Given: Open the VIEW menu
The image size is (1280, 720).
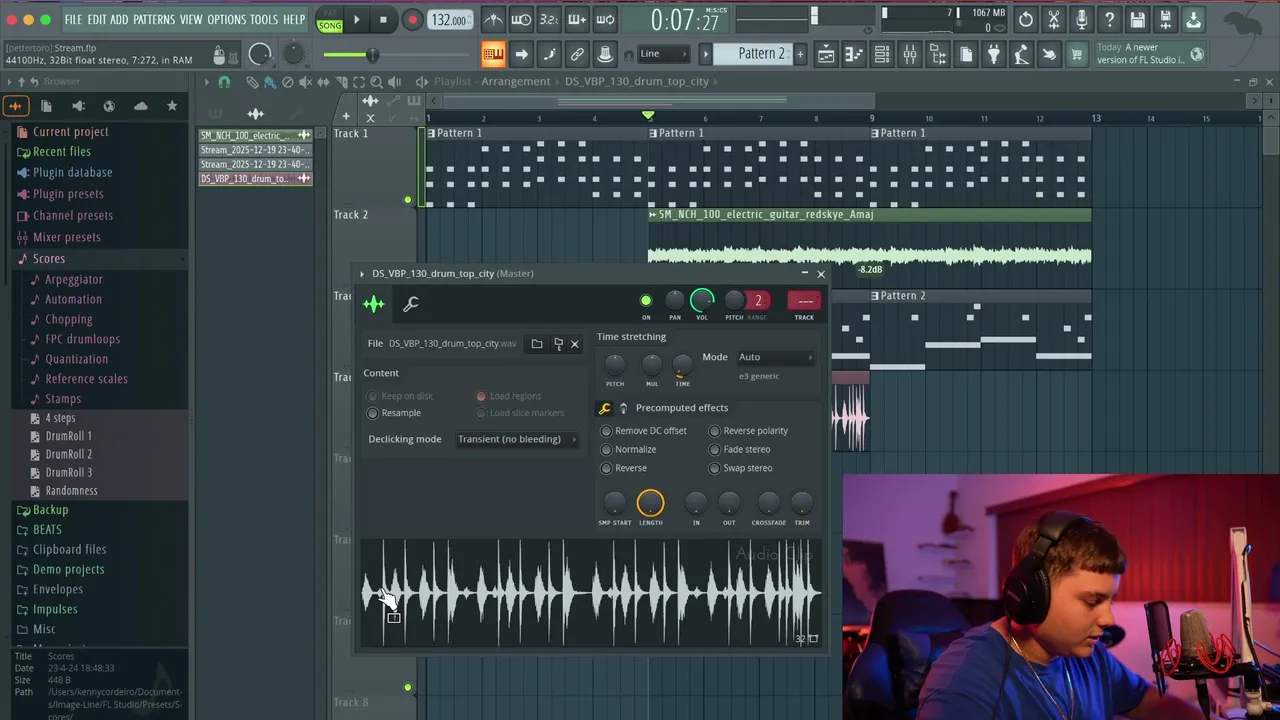Looking at the screenshot, I should [x=191, y=20].
